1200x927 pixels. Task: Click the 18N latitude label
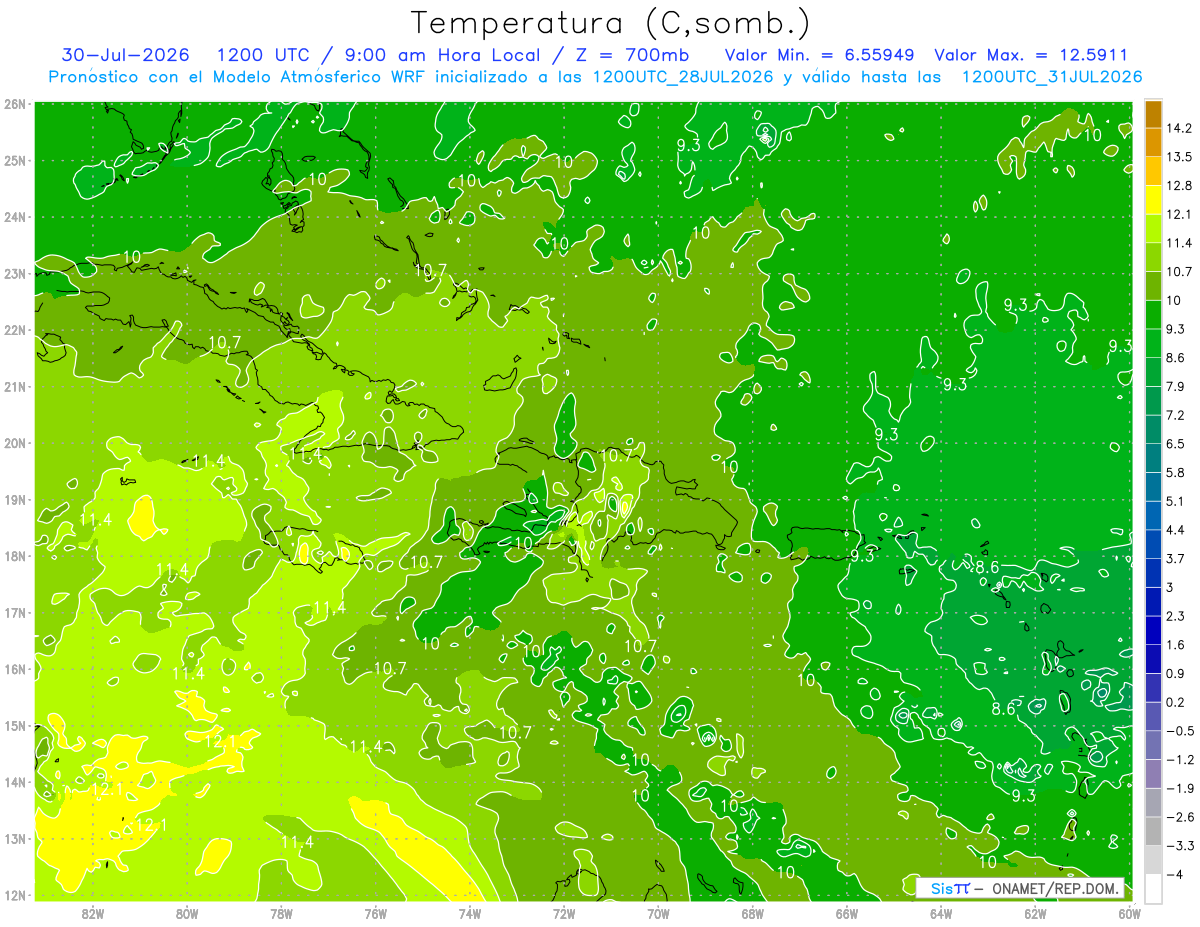point(15,556)
